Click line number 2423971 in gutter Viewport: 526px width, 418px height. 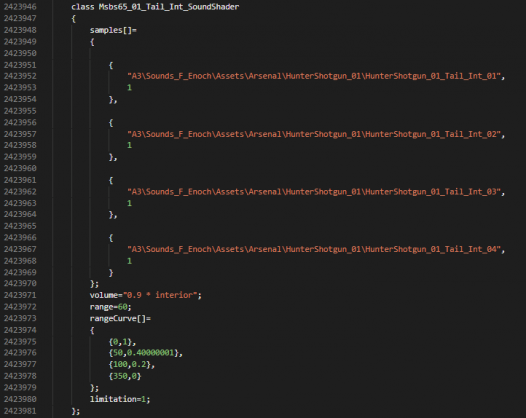click(x=20, y=295)
